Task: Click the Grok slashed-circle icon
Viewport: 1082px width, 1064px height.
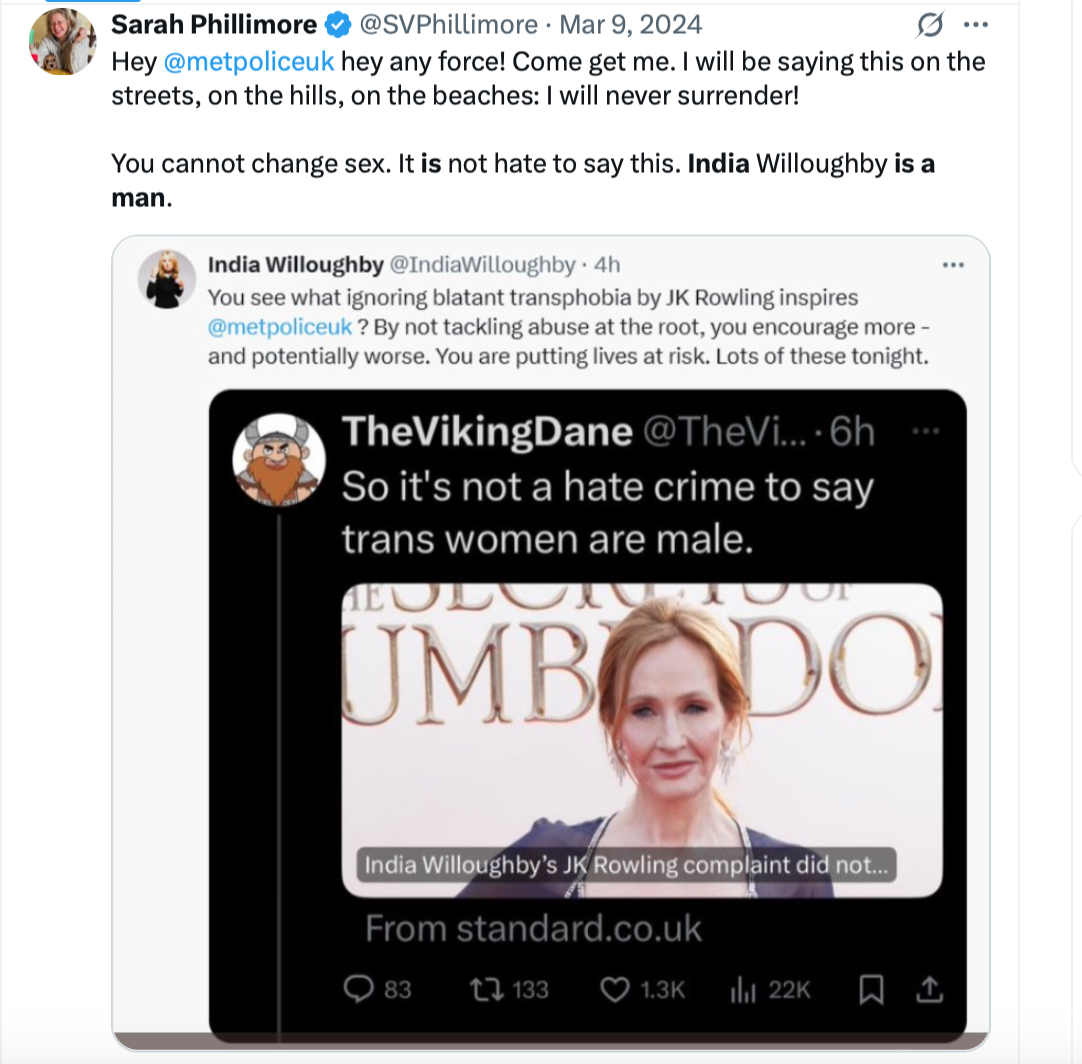Action: click(x=931, y=24)
